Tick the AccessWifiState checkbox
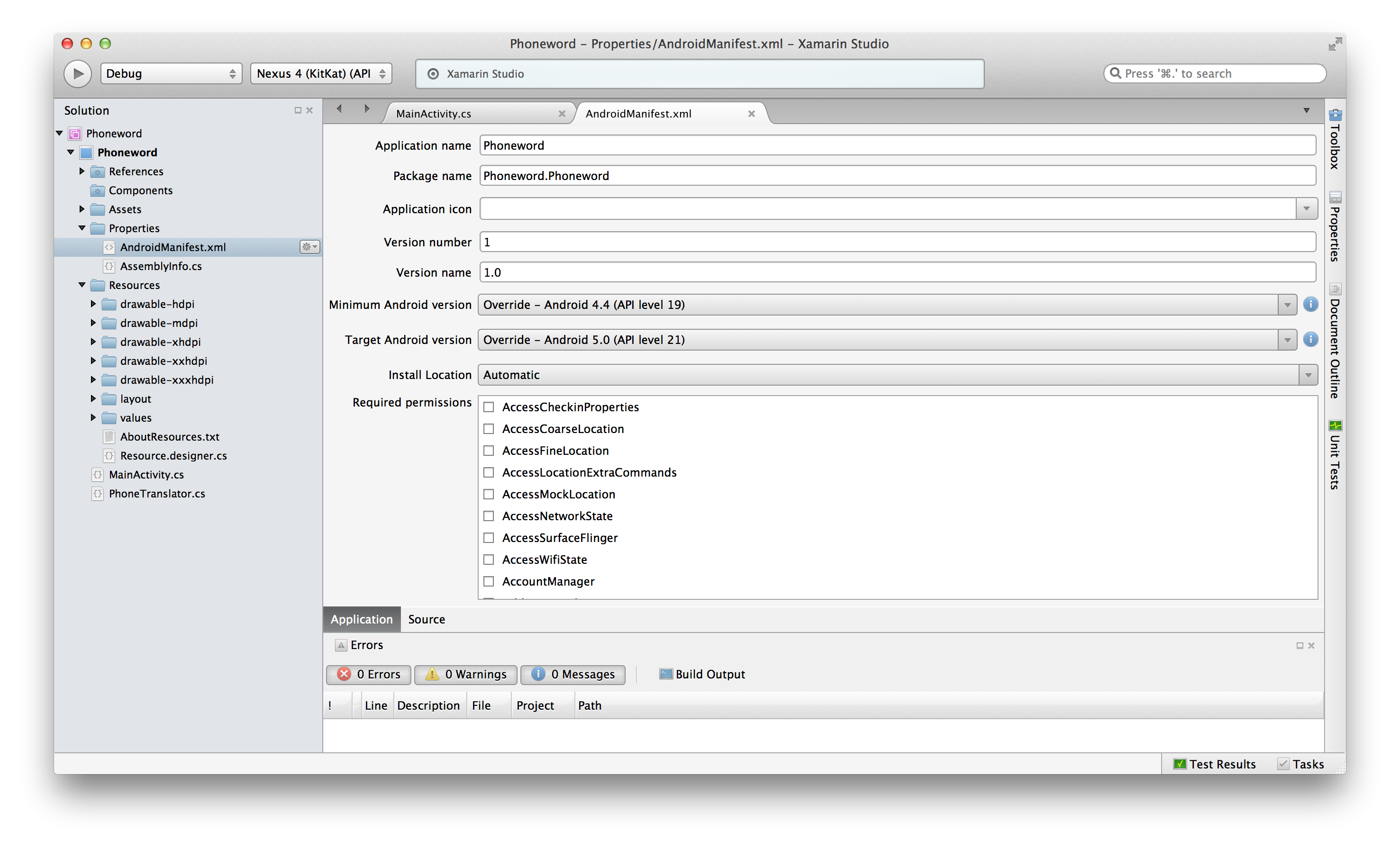This screenshot has width=1400, height=849. point(489,560)
